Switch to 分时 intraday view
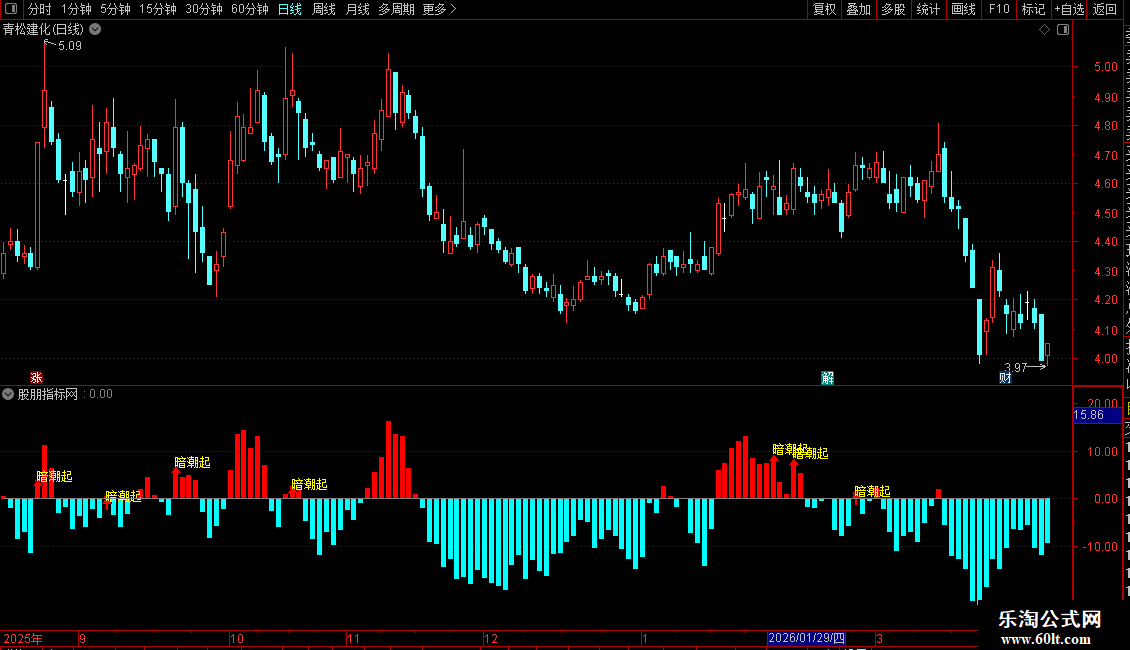1130x650 pixels. pyautogui.click(x=40, y=9)
